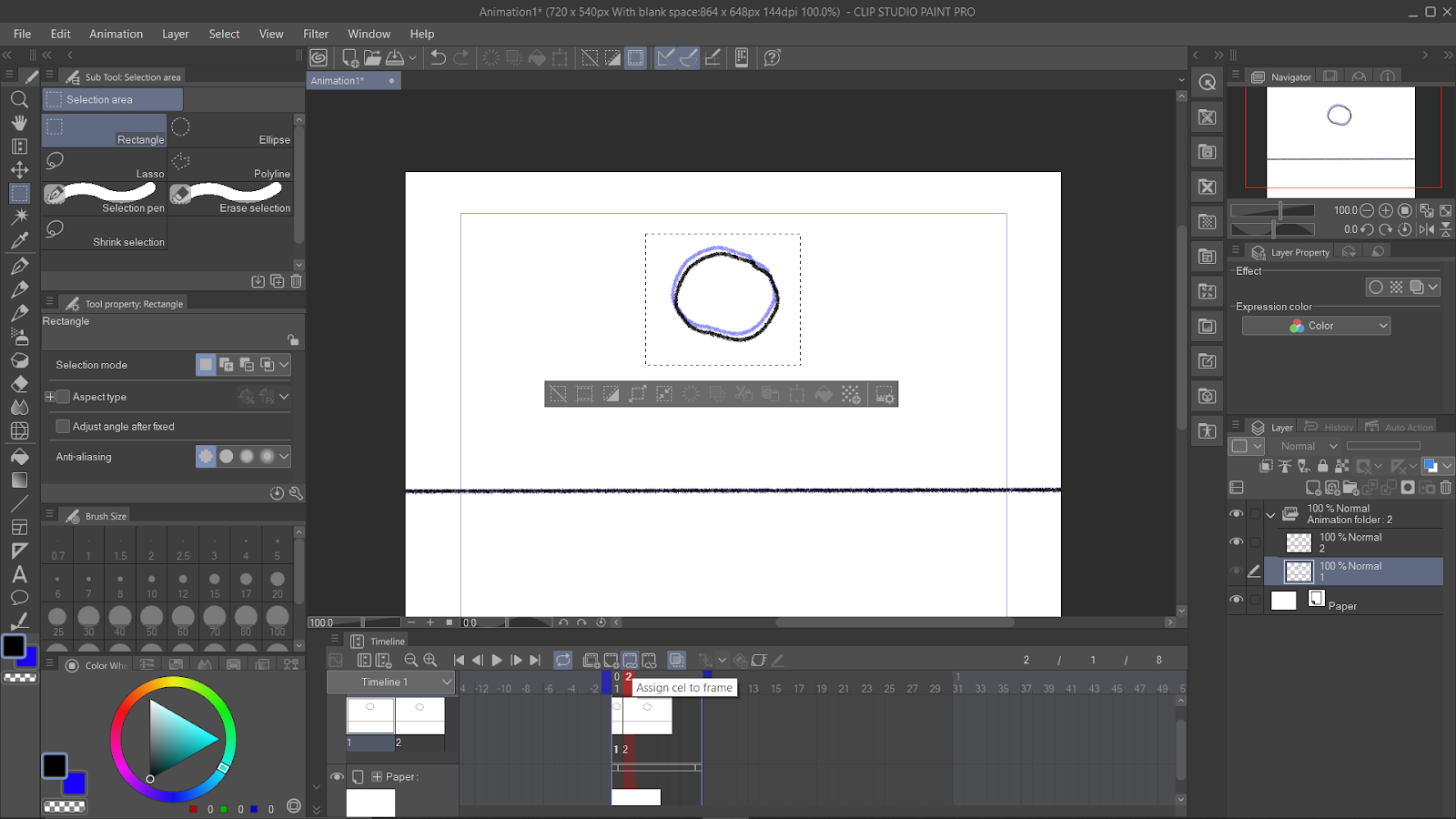1456x819 pixels.
Task: Switch to the Auto Action tab
Action: coord(1400,427)
